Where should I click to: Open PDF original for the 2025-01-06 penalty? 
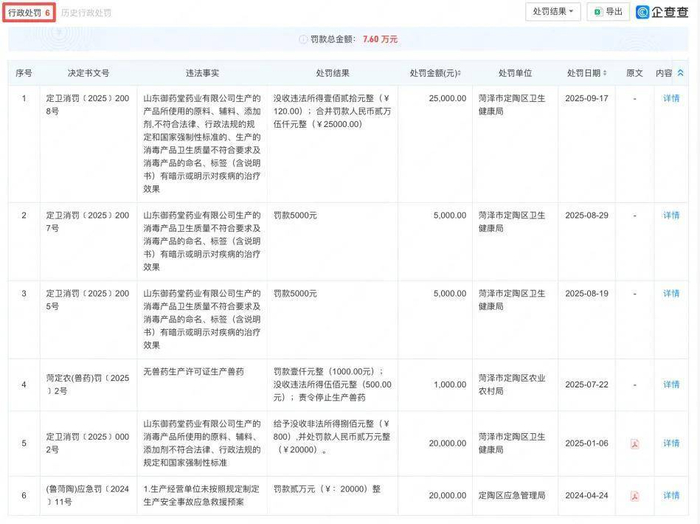click(634, 444)
